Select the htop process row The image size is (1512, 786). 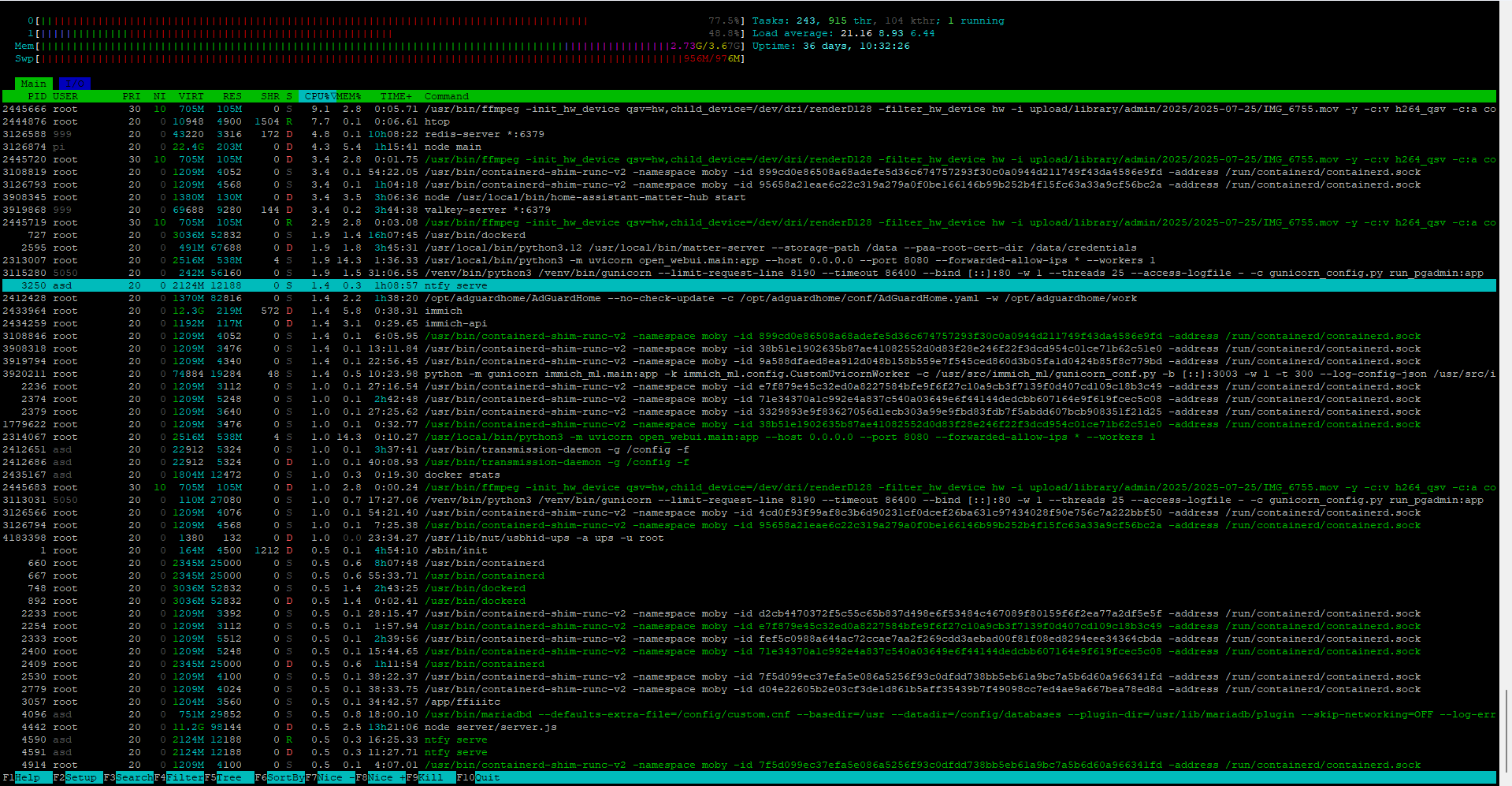coord(749,121)
